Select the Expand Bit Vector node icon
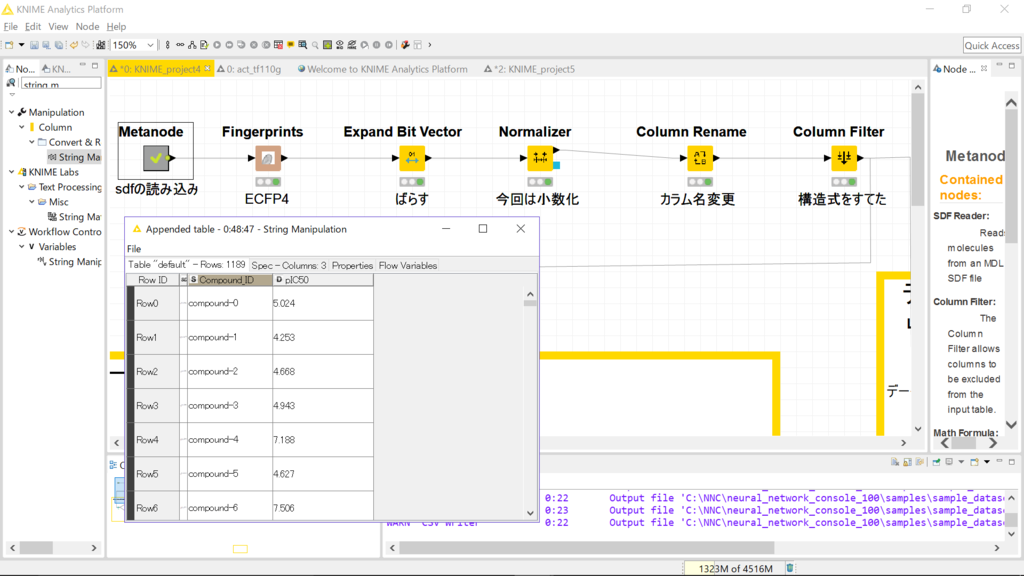 [411, 157]
